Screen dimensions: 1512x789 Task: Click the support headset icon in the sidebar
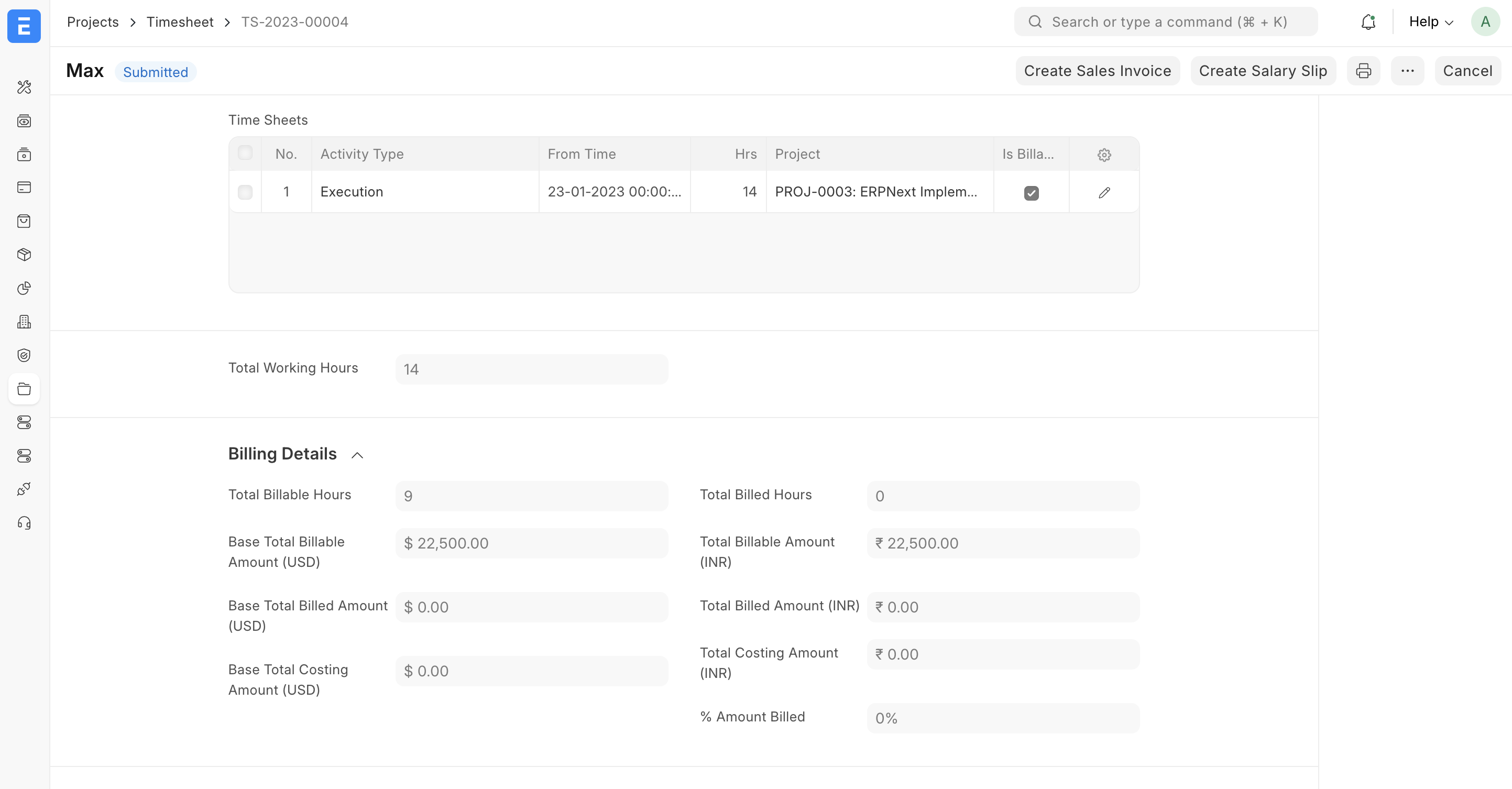pos(24,523)
